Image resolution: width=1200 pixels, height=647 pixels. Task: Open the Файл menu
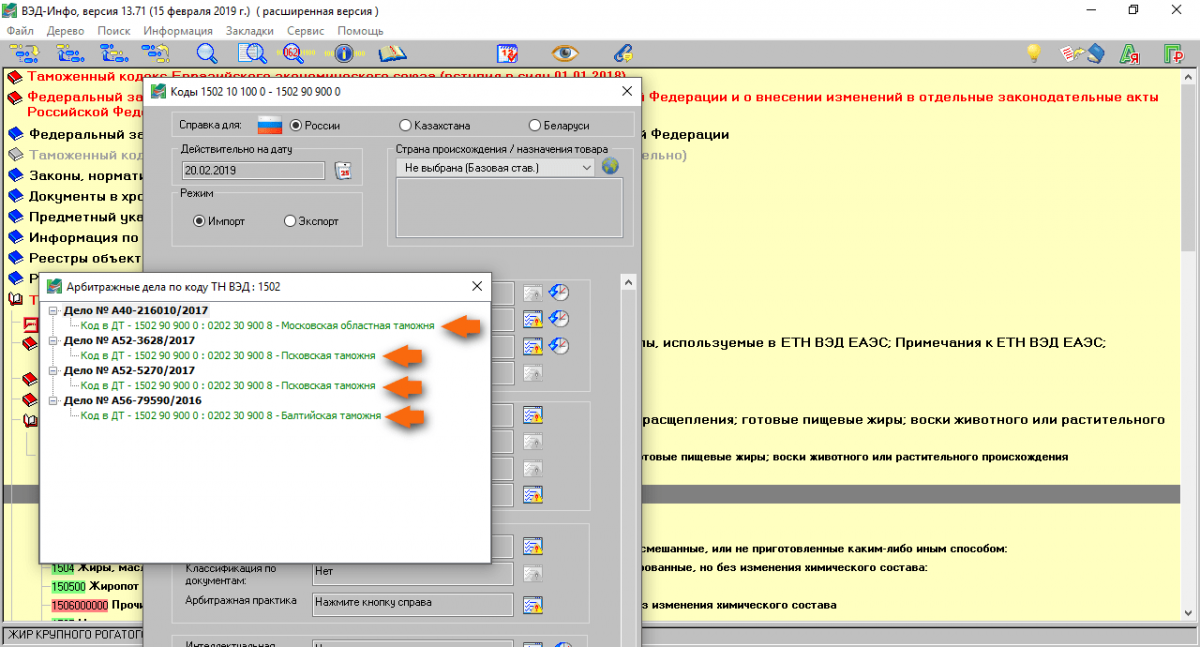tap(20, 31)
